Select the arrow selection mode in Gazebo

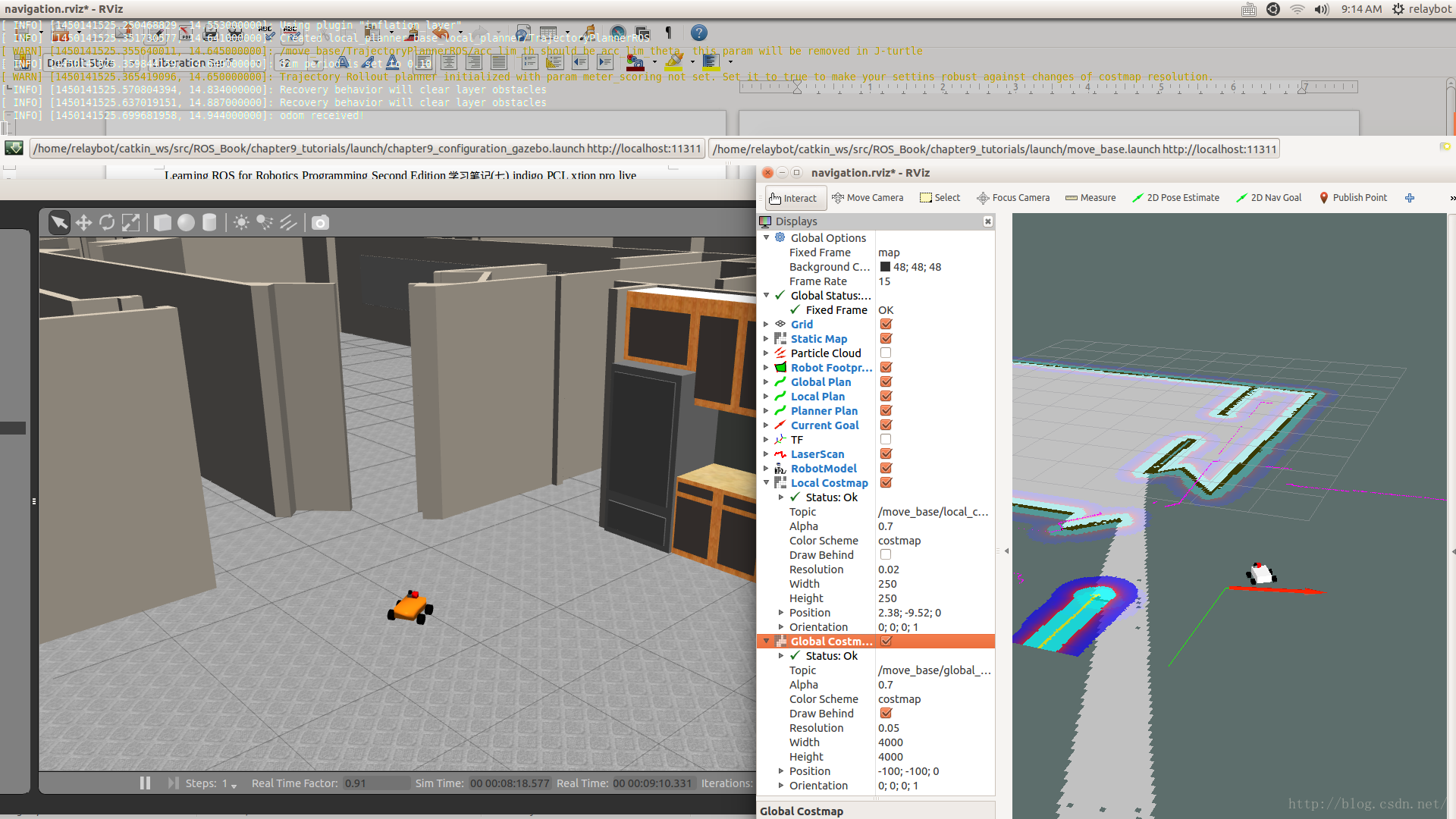pos(59,222)
